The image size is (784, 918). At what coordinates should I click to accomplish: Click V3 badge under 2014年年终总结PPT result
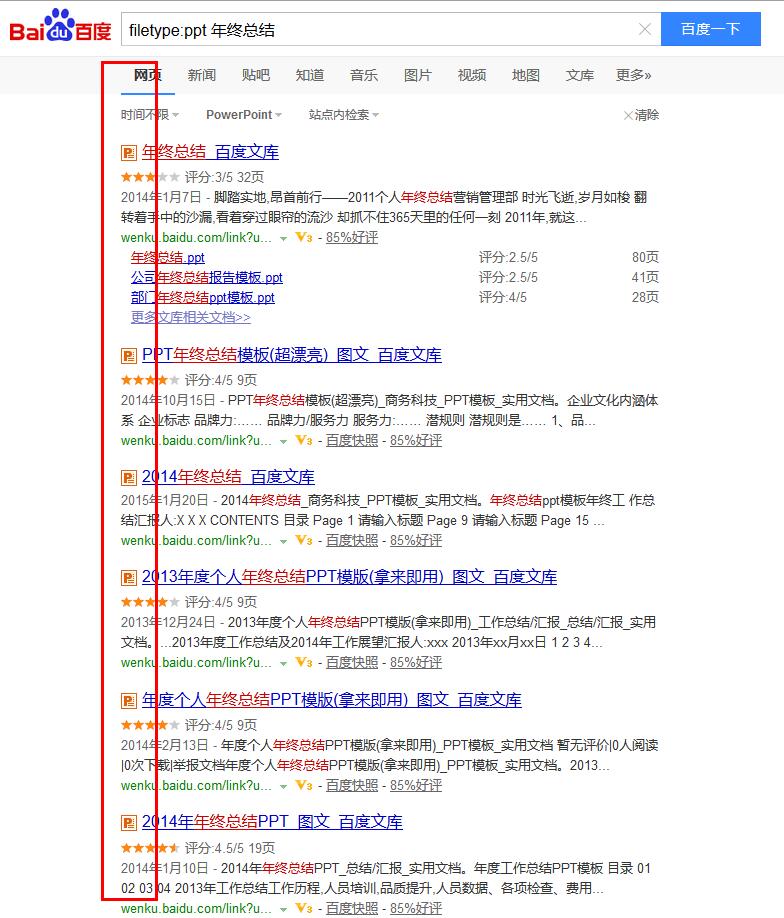pyautogui.click(x=304, y=908)
